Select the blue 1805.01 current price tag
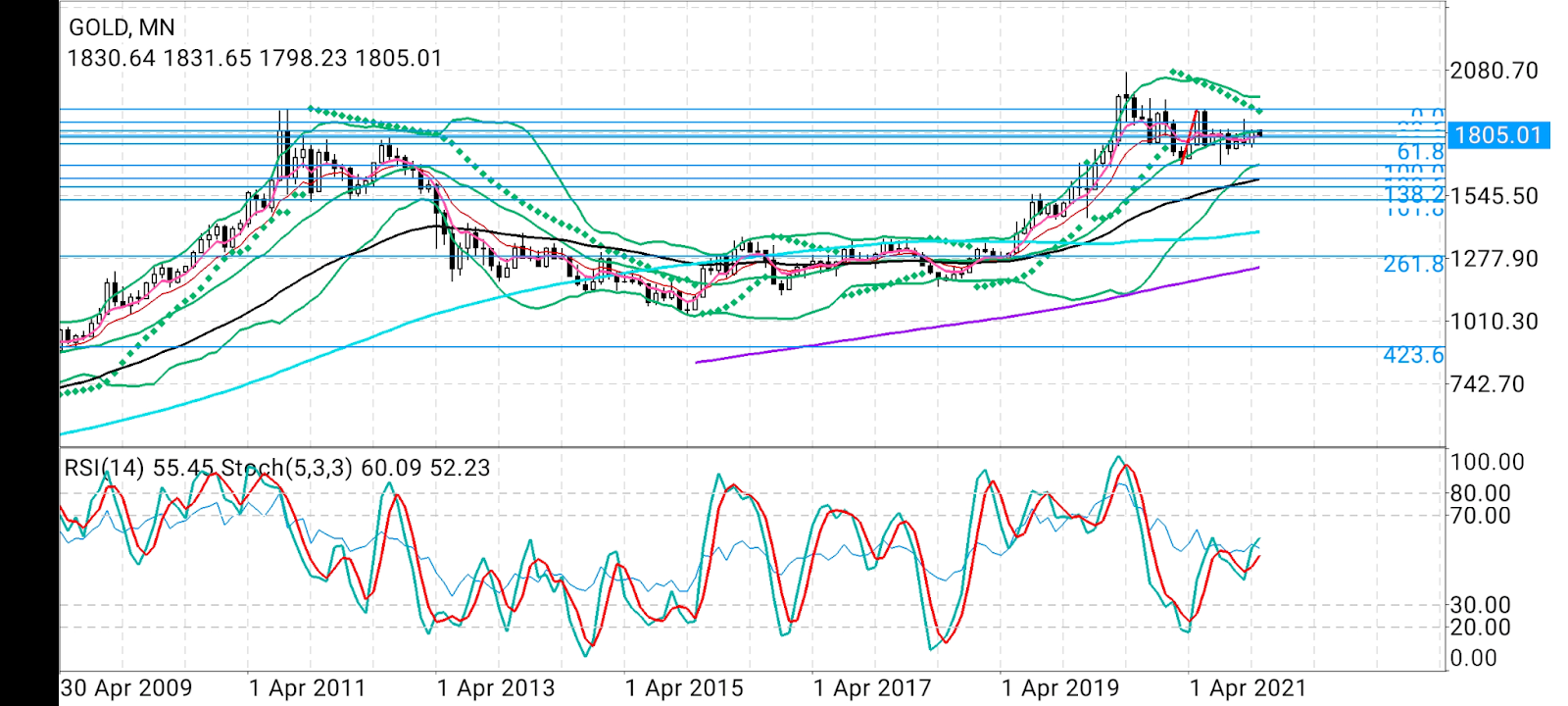 tap(1498, 135)
